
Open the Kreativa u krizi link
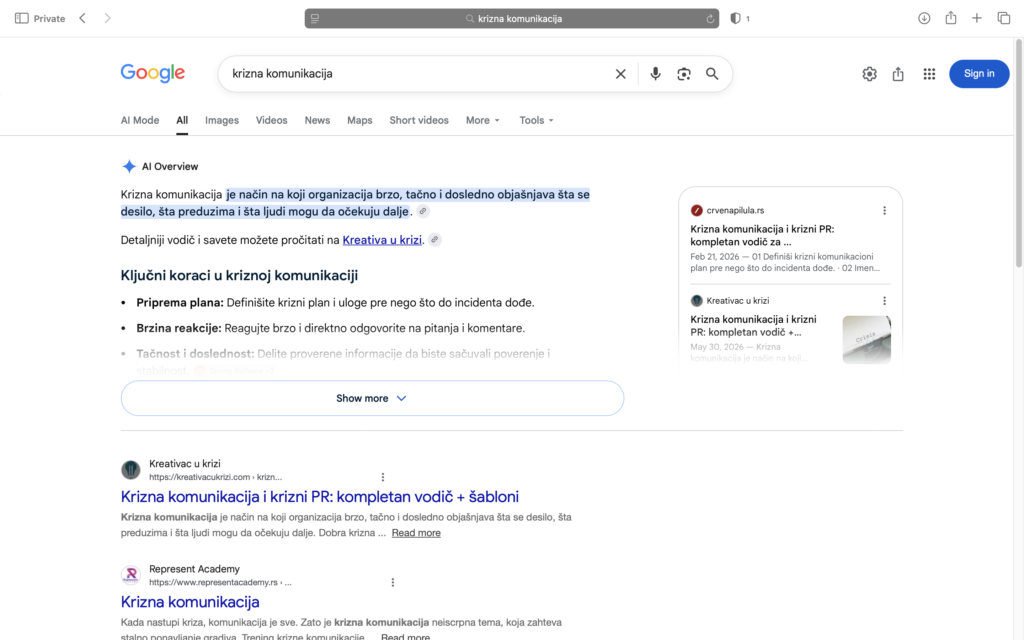coord(382,240)
